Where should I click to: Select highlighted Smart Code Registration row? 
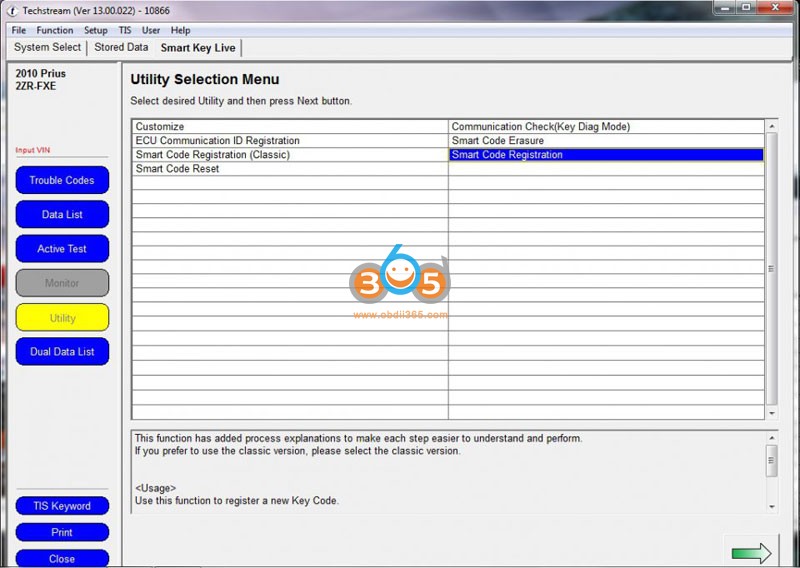pos(606,155)
